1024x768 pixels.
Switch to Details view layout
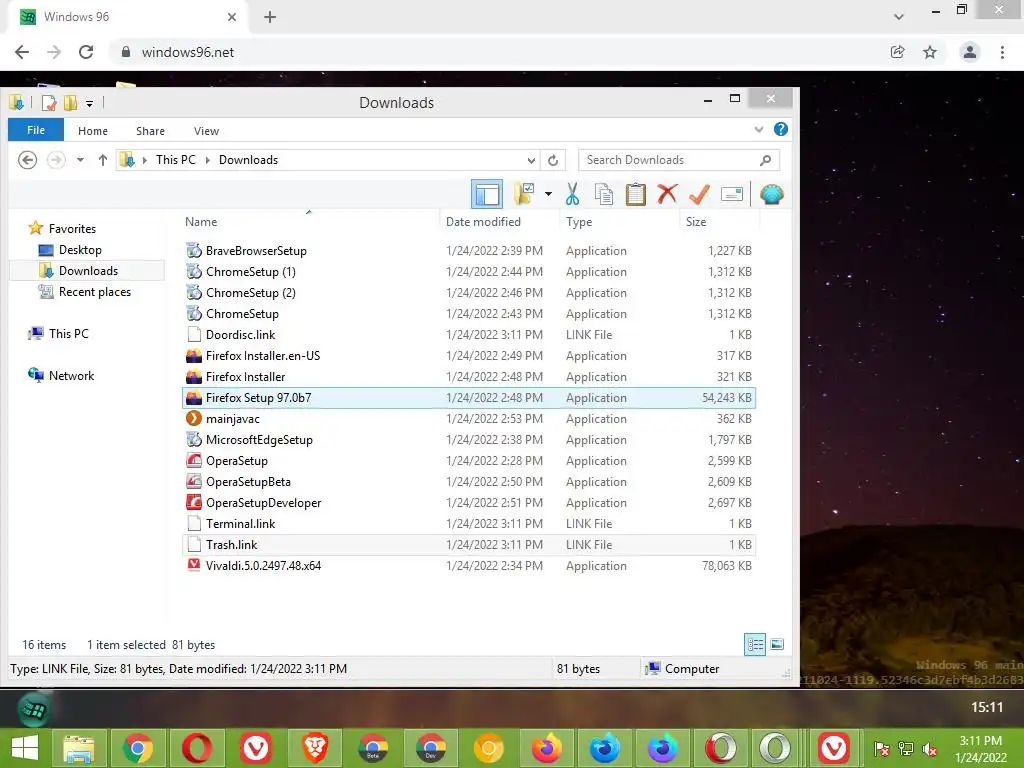click(755, 645)
